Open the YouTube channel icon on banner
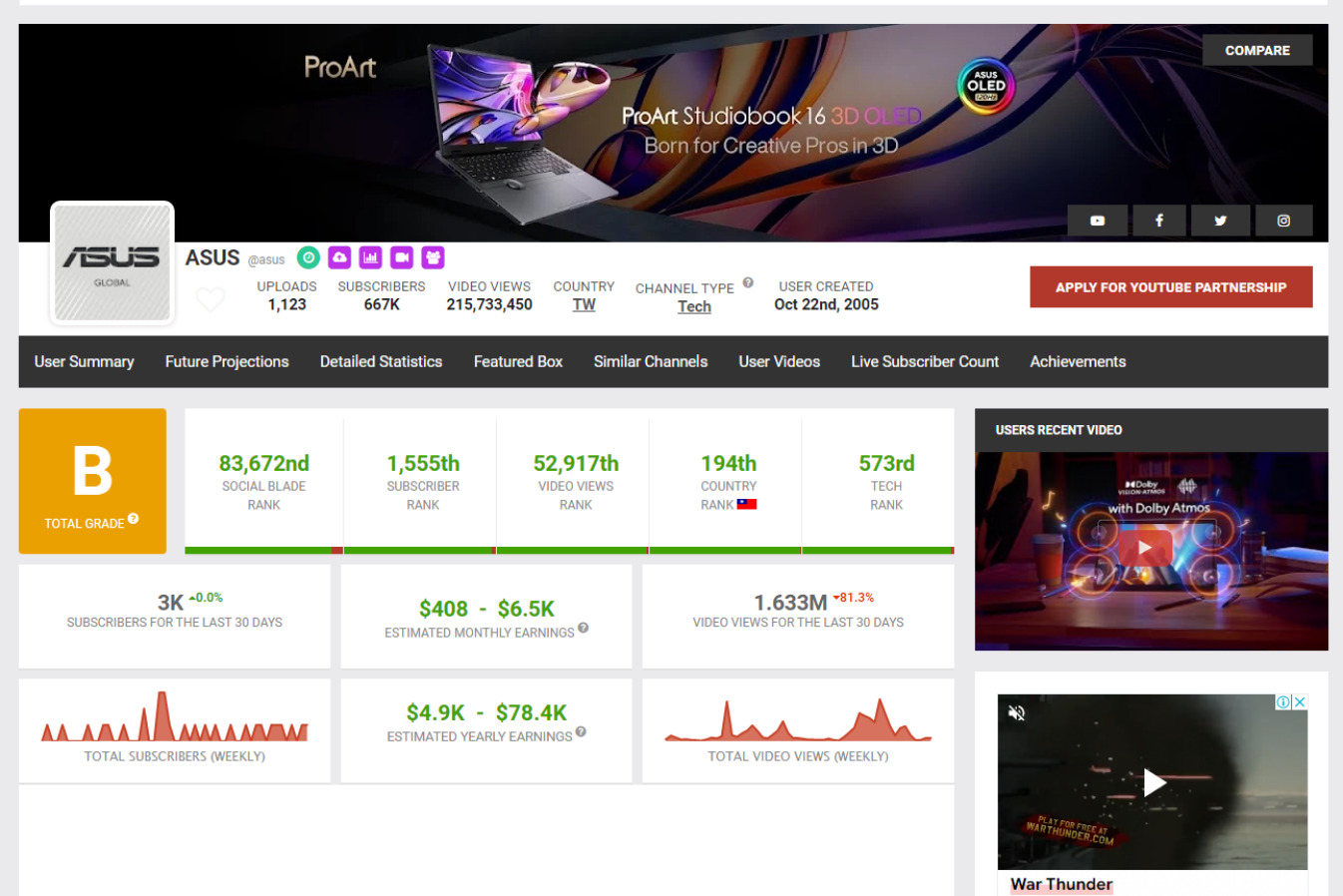This screenshot has height=896, width=1343. point(1098,221)
